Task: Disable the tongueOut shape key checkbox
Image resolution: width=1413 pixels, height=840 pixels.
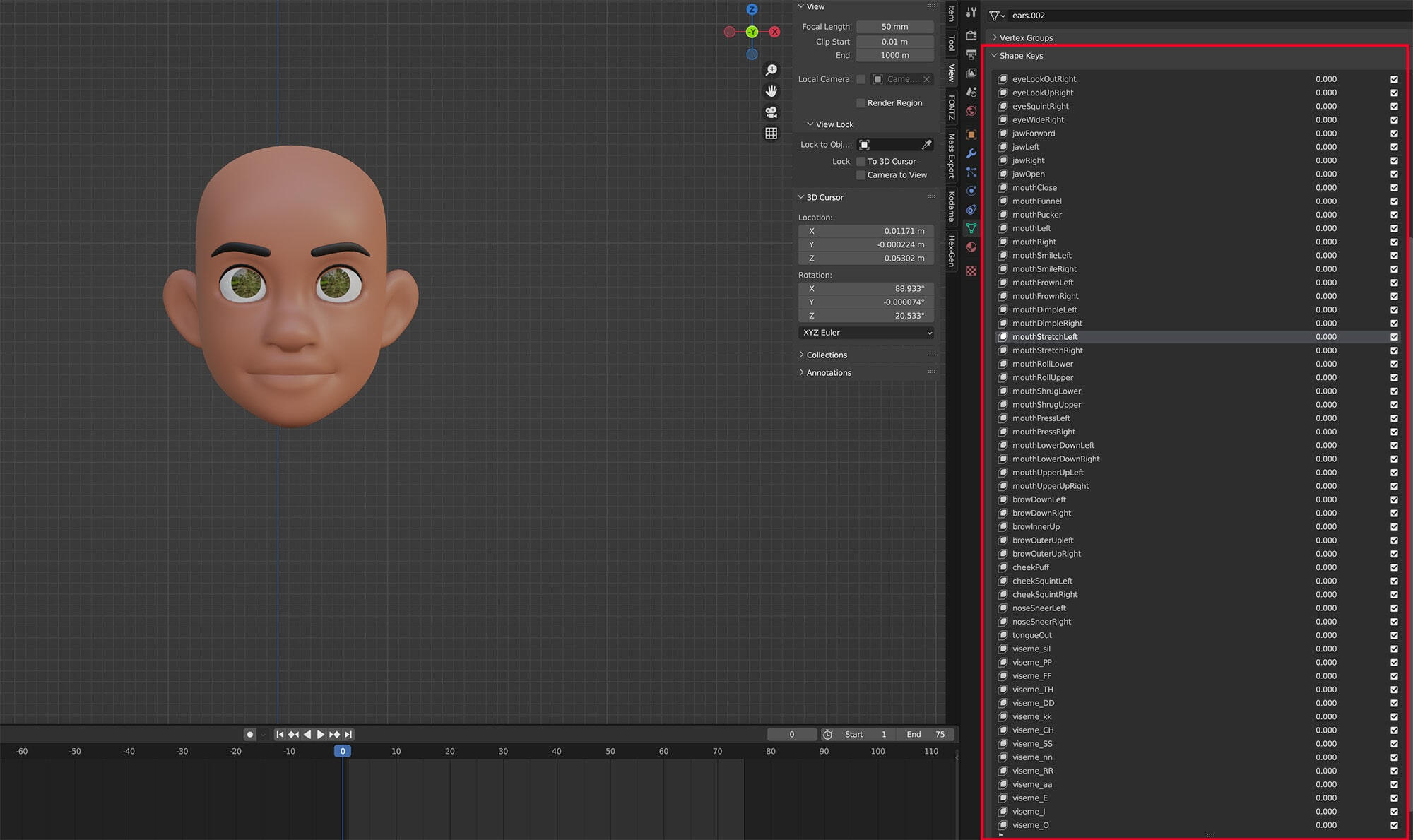Action: (x=1394, y=635)
